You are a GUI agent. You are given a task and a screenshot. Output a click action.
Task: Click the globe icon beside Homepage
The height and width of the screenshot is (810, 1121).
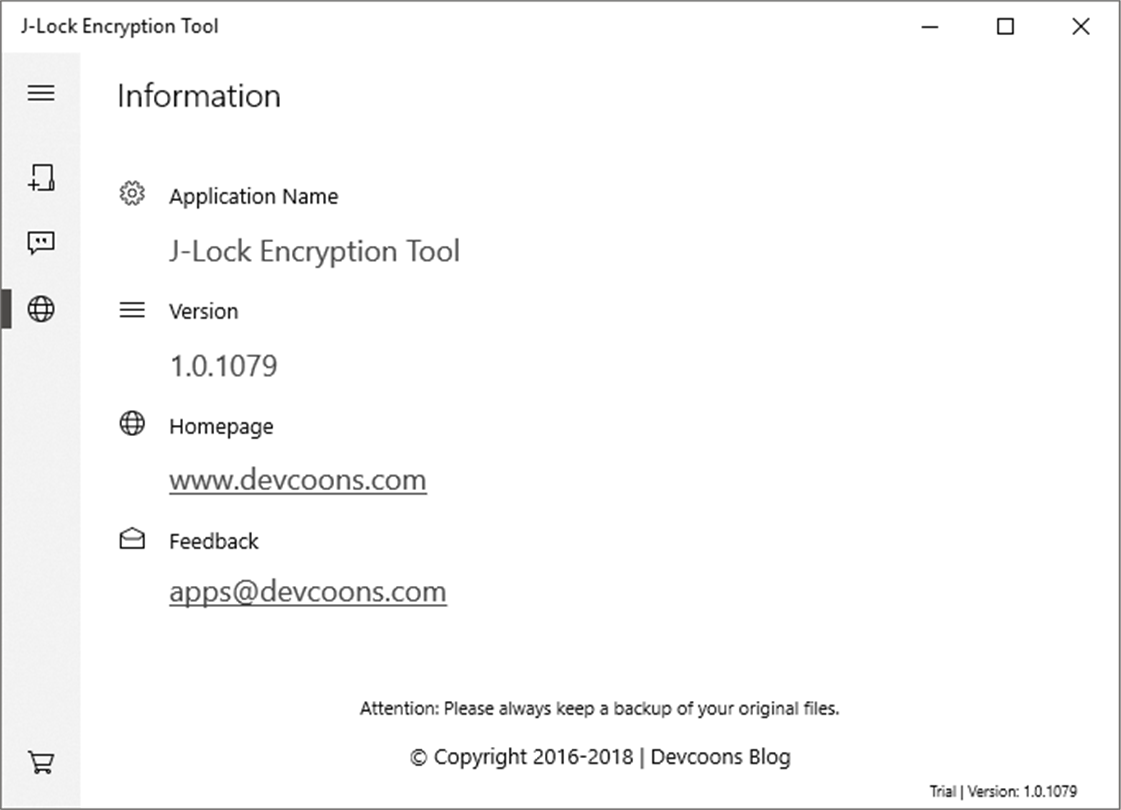(x=132, y=424)
